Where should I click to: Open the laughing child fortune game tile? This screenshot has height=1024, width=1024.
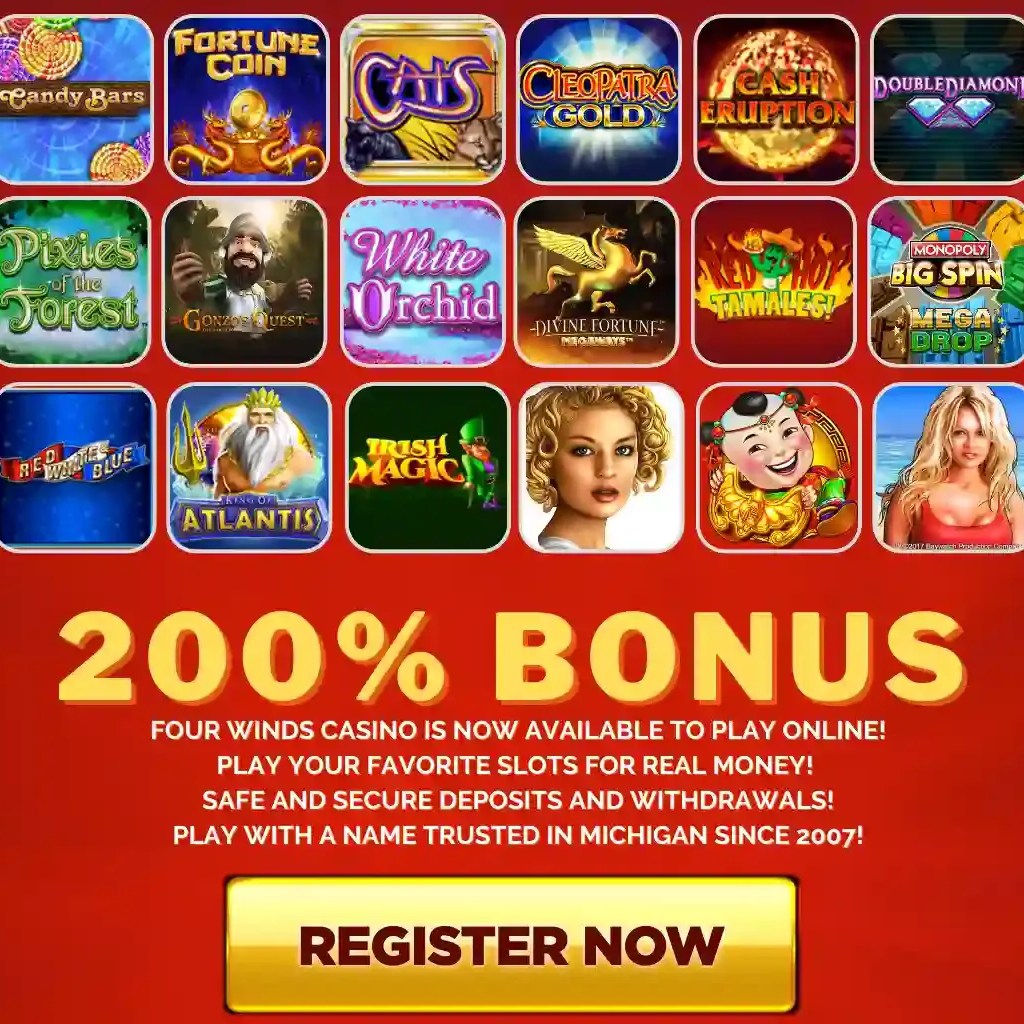[x=778, y=468]
